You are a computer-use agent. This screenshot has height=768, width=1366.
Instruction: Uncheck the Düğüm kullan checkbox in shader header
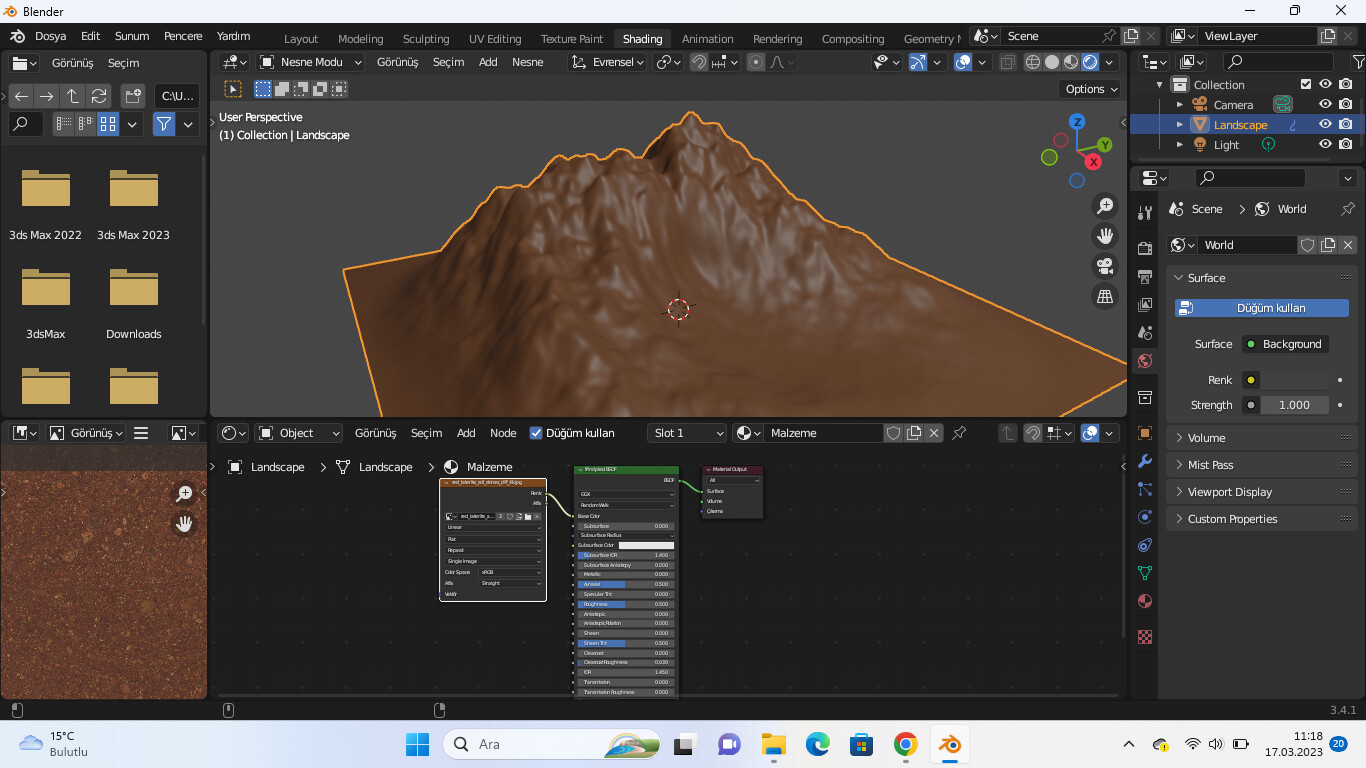[536, 433]
